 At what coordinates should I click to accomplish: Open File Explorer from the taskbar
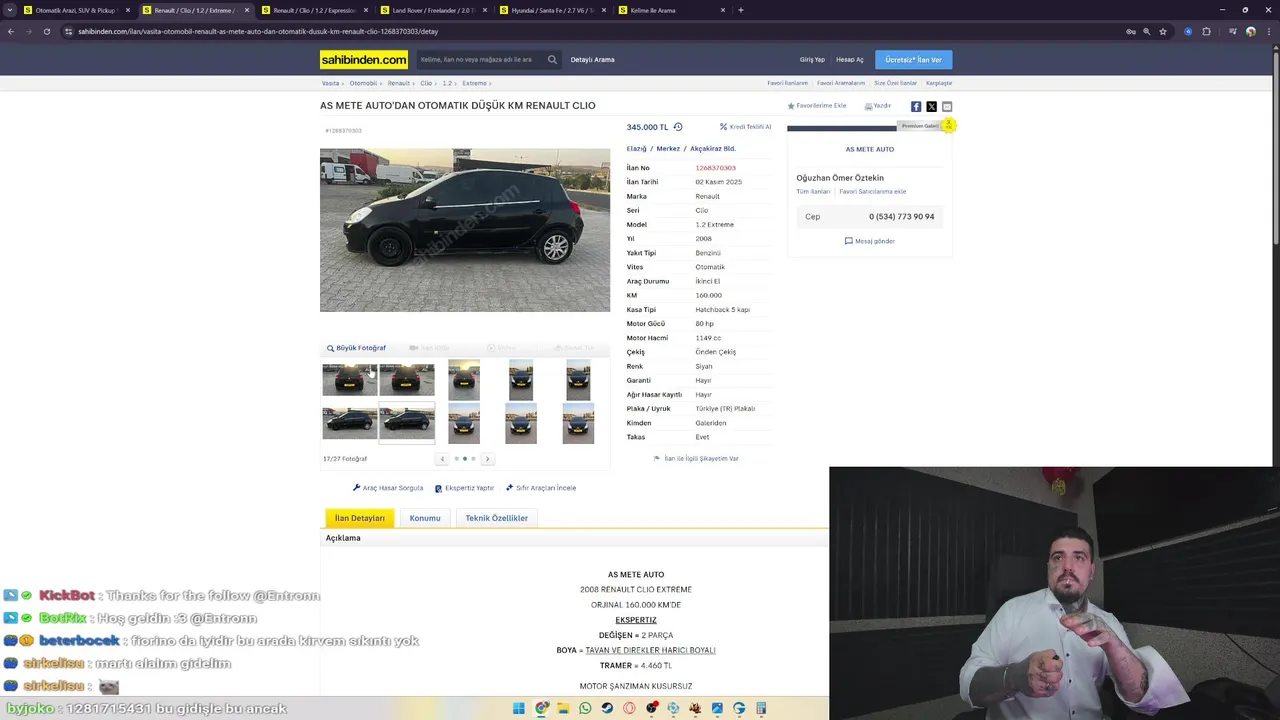click(563, 708)
